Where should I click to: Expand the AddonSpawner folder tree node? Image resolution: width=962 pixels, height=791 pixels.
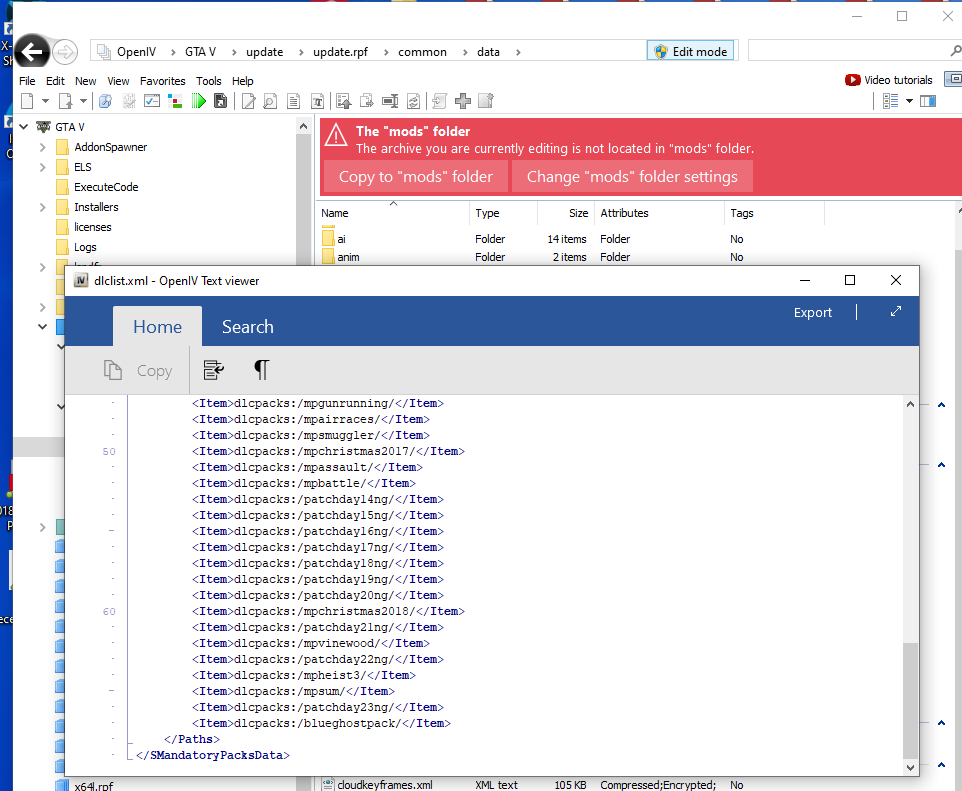(x=43, y=147)
